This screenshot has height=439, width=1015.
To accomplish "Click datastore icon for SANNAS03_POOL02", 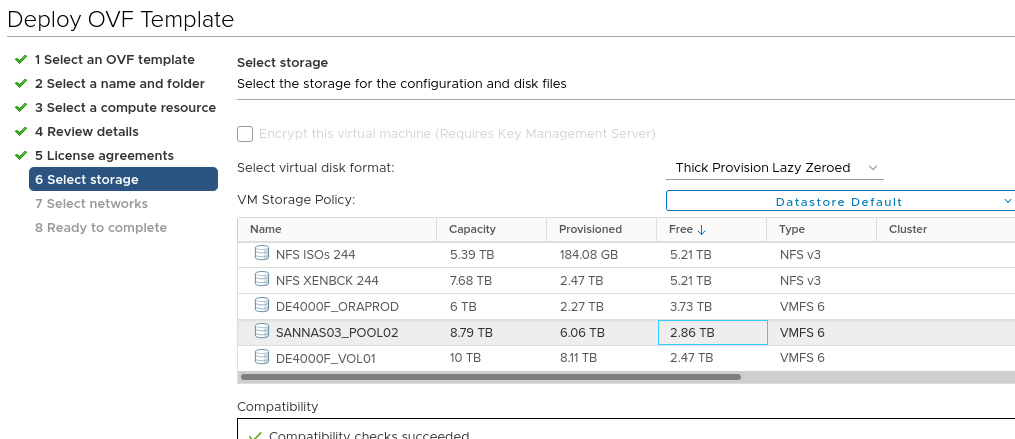I will (x=262, y=330).
